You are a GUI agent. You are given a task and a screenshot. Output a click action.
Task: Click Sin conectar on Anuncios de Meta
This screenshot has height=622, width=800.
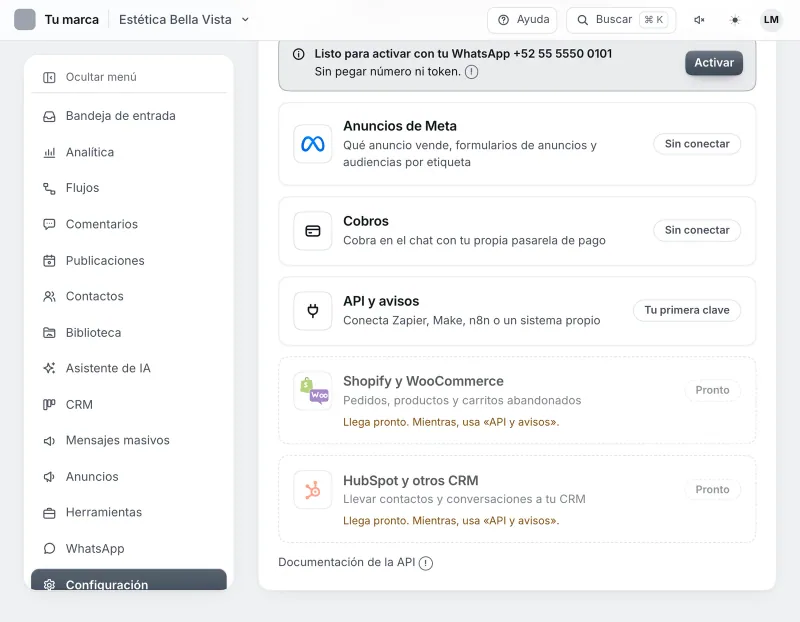click(x=697, y=144)
